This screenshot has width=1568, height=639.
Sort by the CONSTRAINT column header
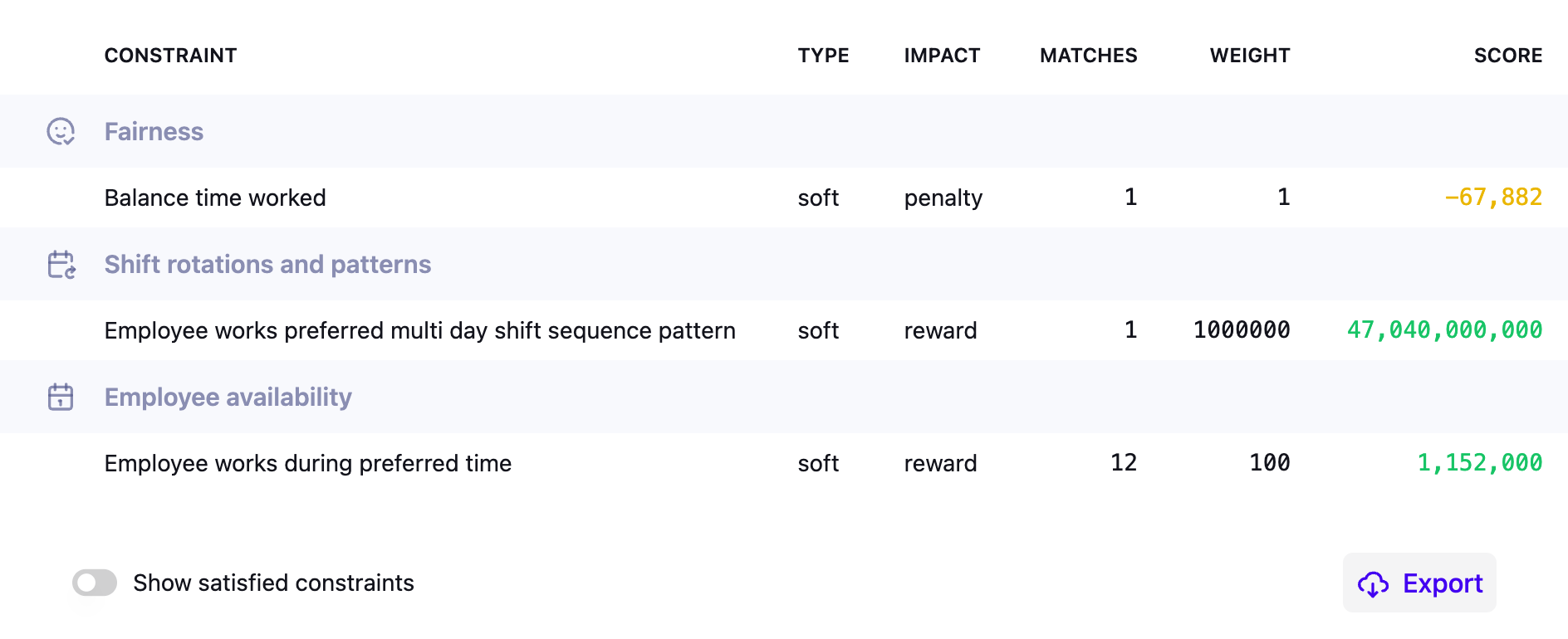tap(170, 56)
